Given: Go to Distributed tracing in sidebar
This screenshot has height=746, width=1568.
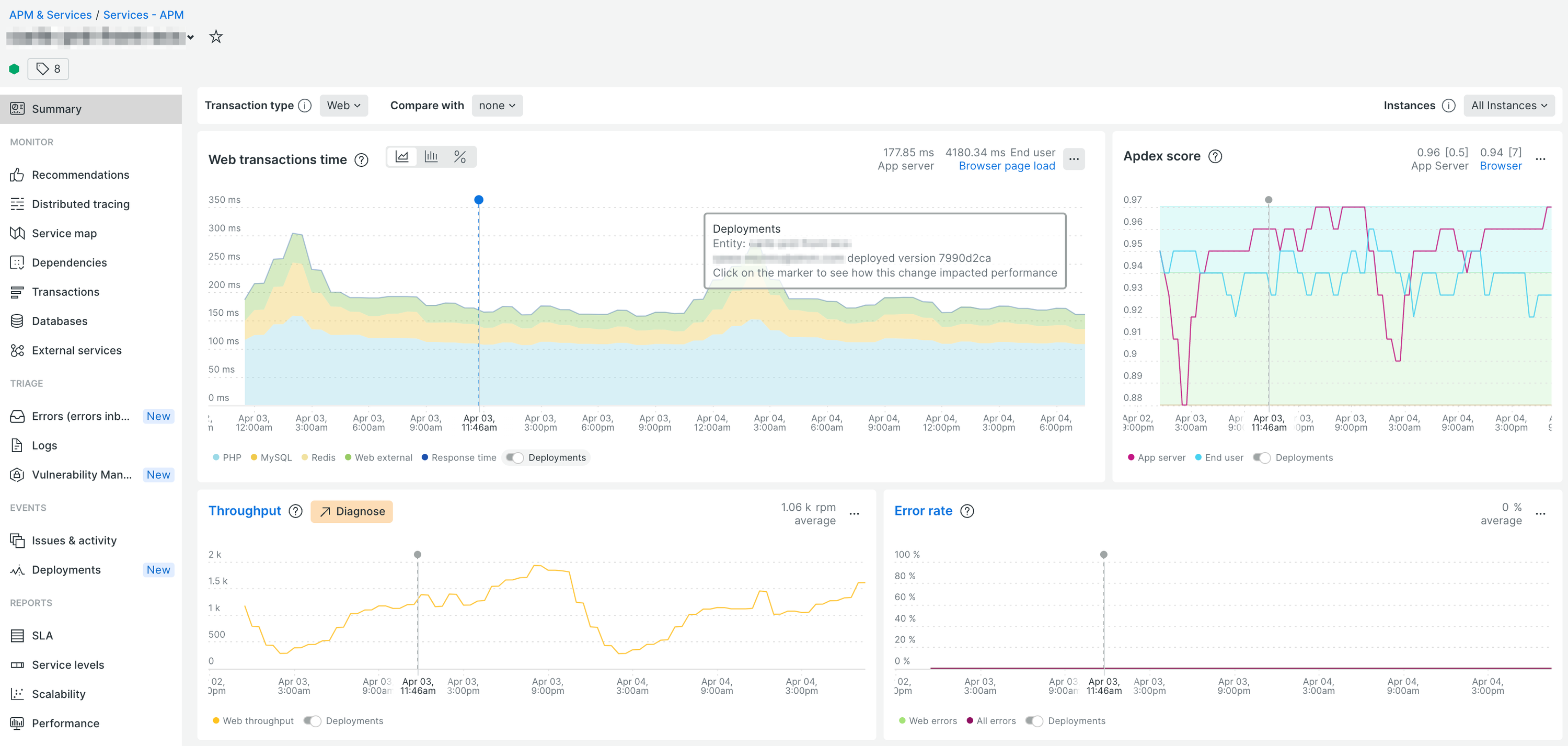Looking at the screenshot, I should pyautogui.click(x=80, y=204).
